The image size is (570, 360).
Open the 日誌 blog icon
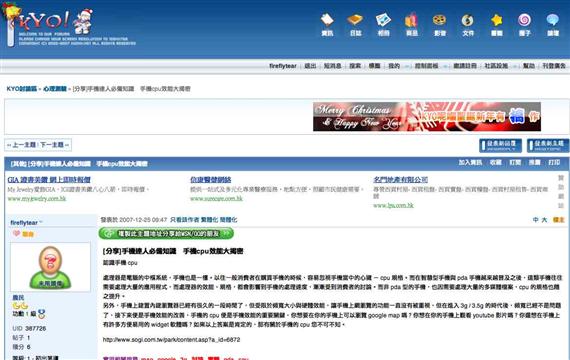(x=355, y=25)
